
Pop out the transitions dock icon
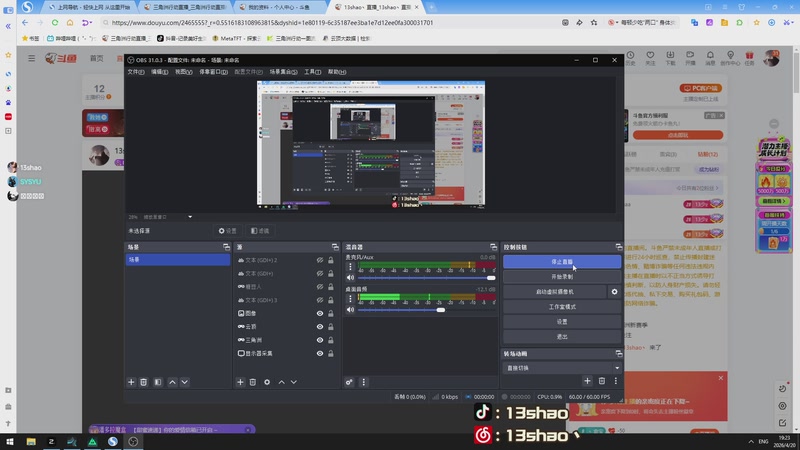pyautogui.click(x=619, y=354)
